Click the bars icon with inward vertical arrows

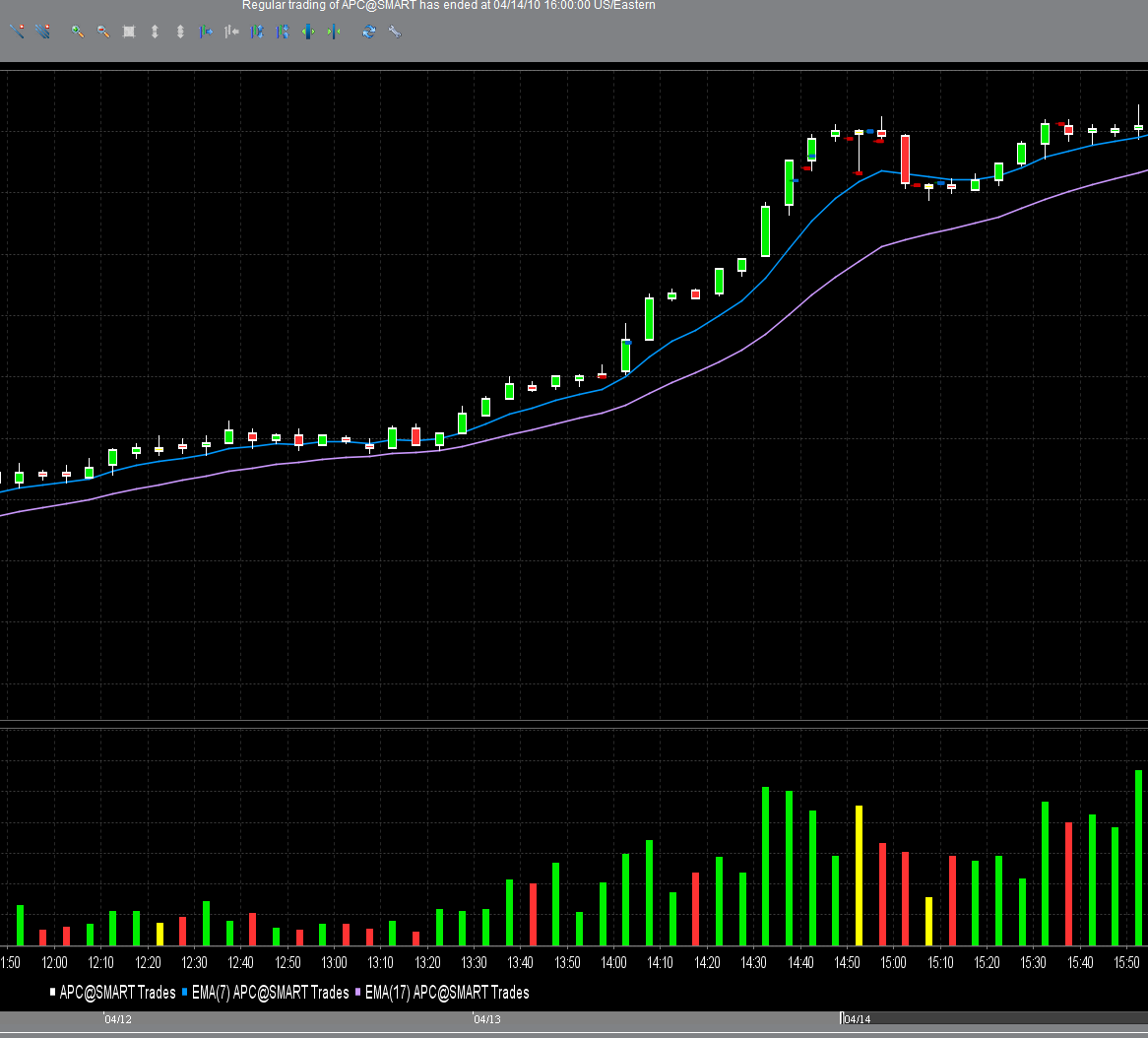pos(283,32)
